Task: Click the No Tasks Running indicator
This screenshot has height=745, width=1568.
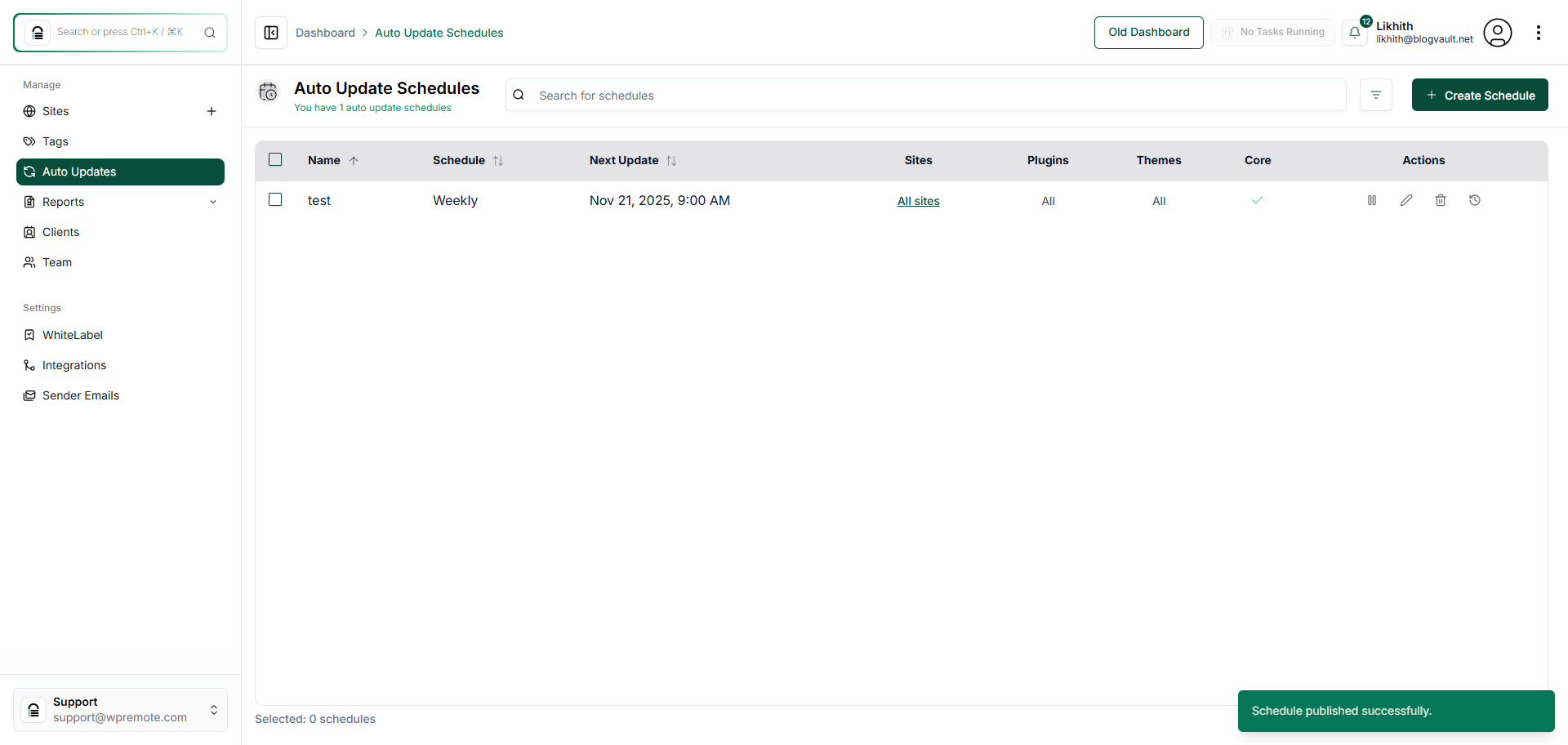Action: [1272, 33]
